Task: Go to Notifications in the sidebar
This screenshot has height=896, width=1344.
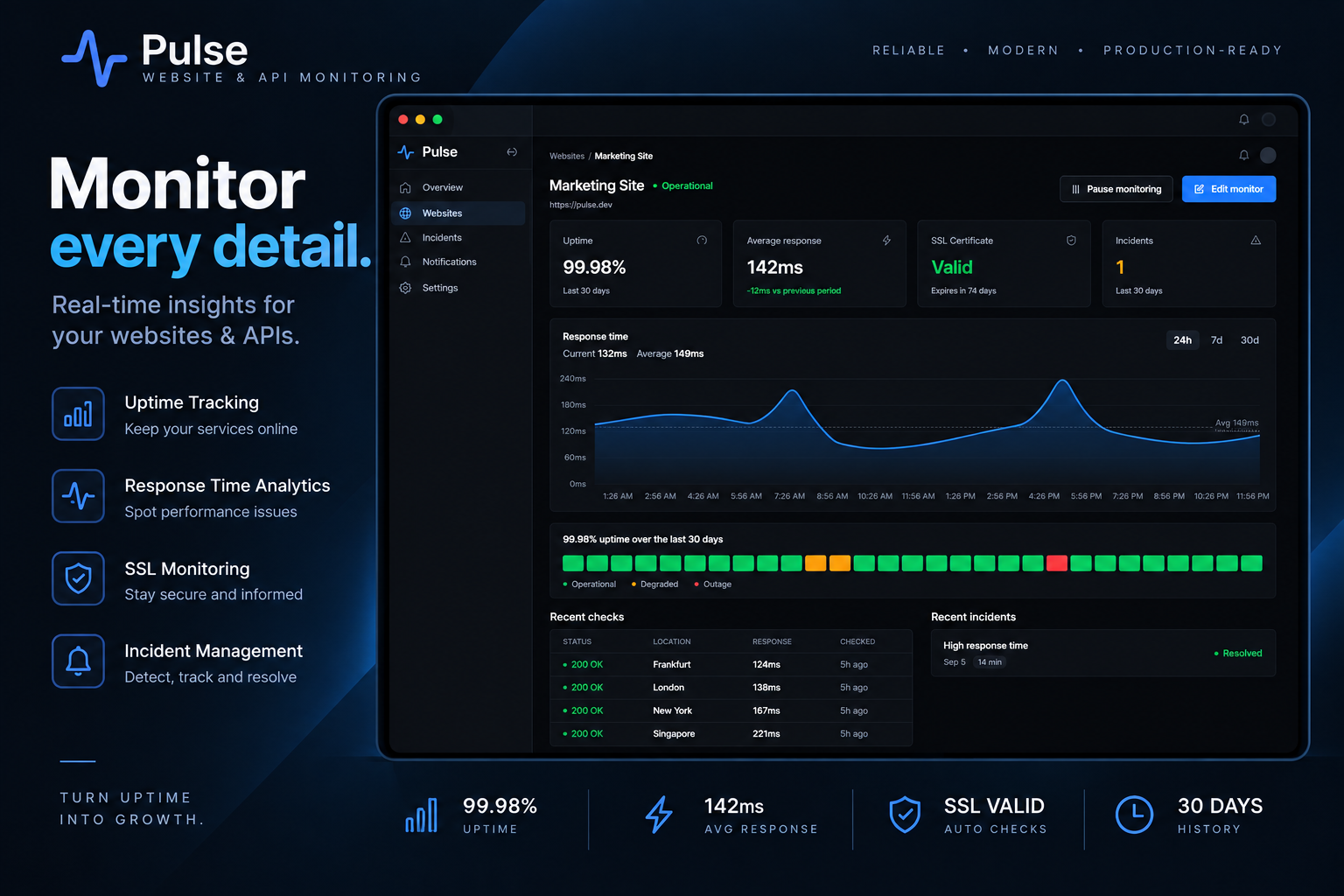Action: (x=458, y=262)
